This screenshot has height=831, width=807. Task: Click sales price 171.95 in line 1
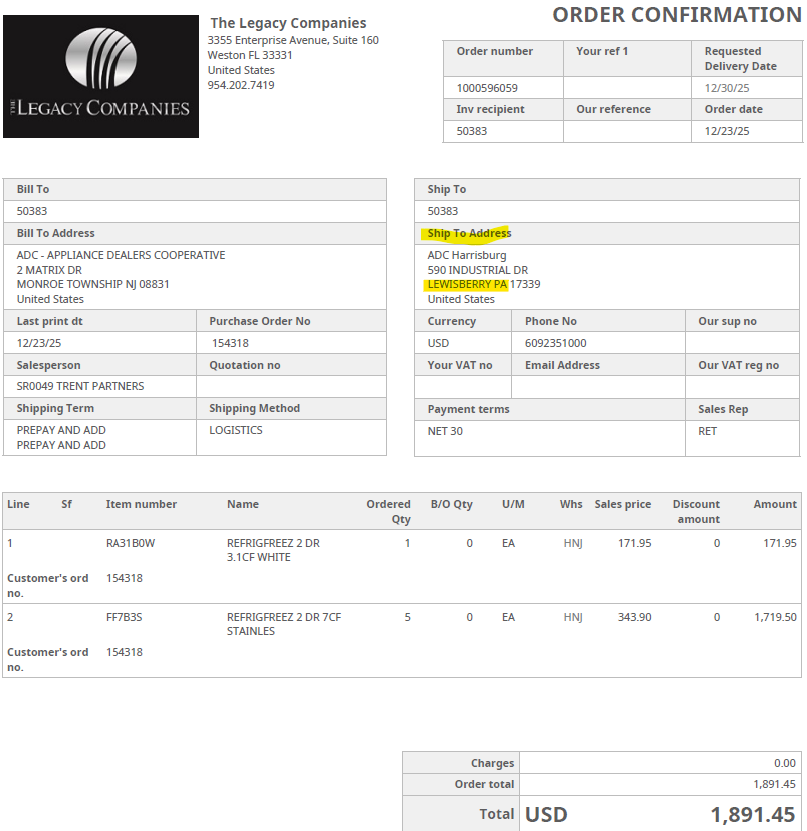point(634,543)
